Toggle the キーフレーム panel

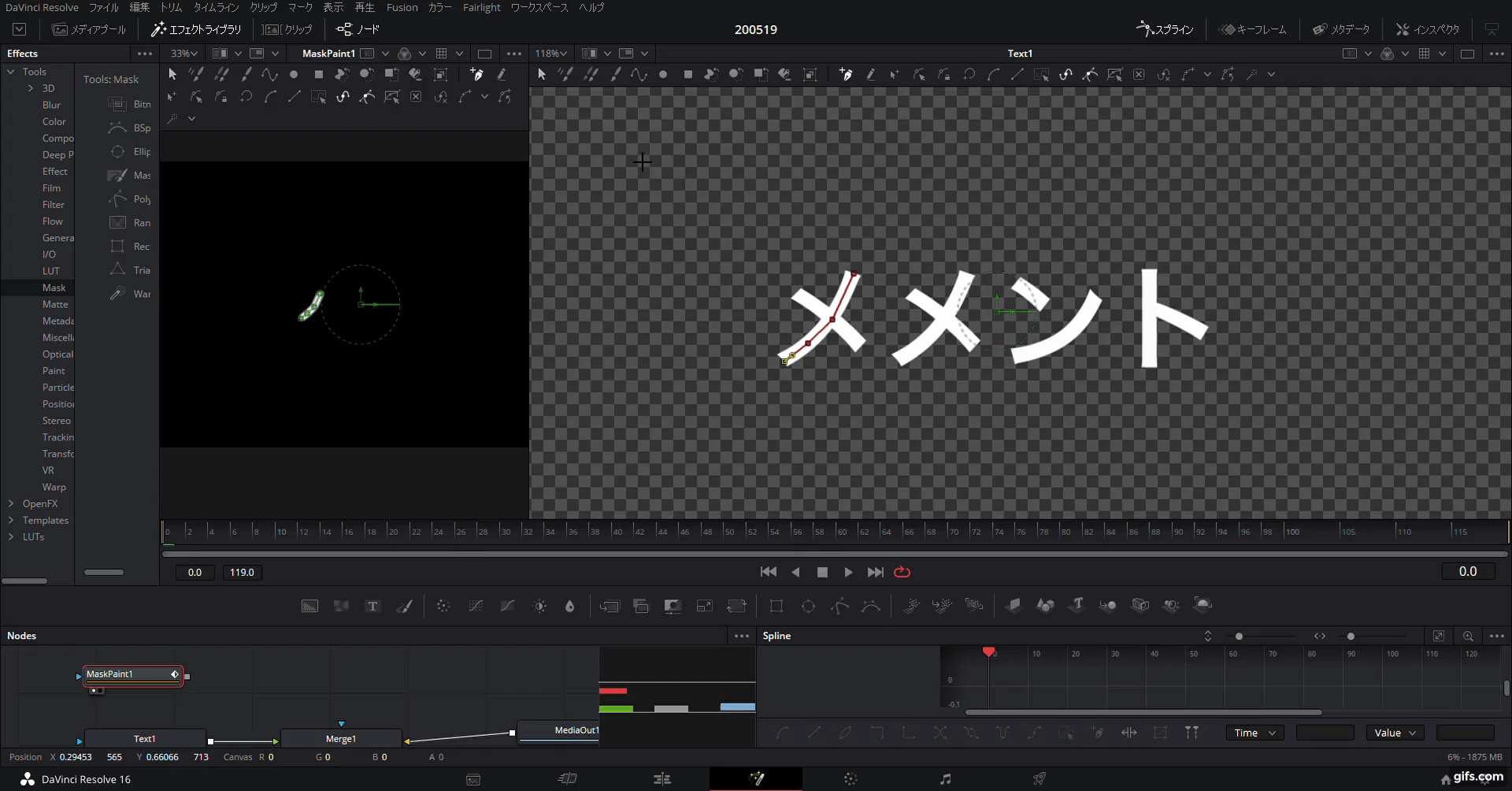point(1252,29)
